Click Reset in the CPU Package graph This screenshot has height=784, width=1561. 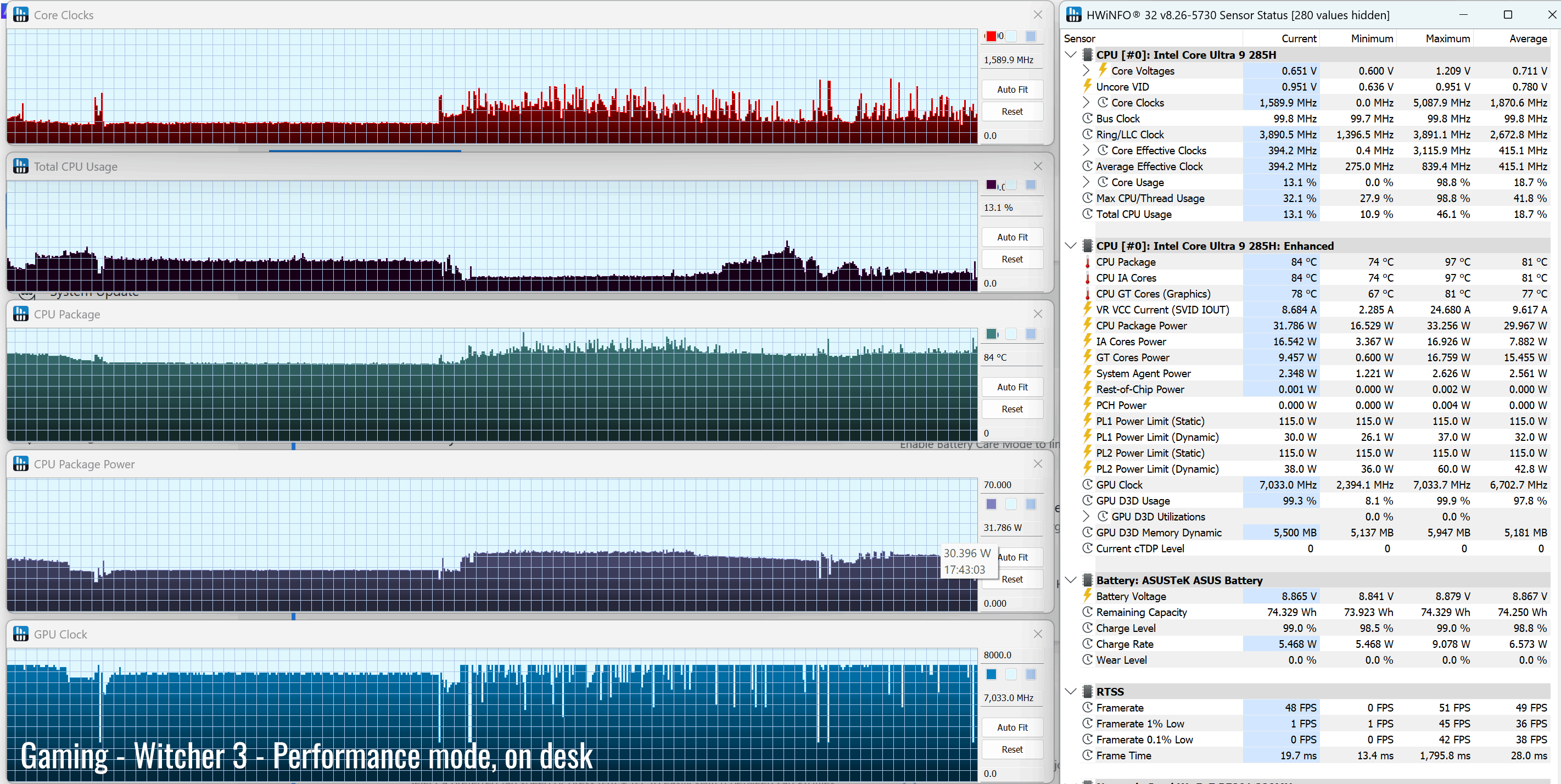click(x=1012, y=409)
